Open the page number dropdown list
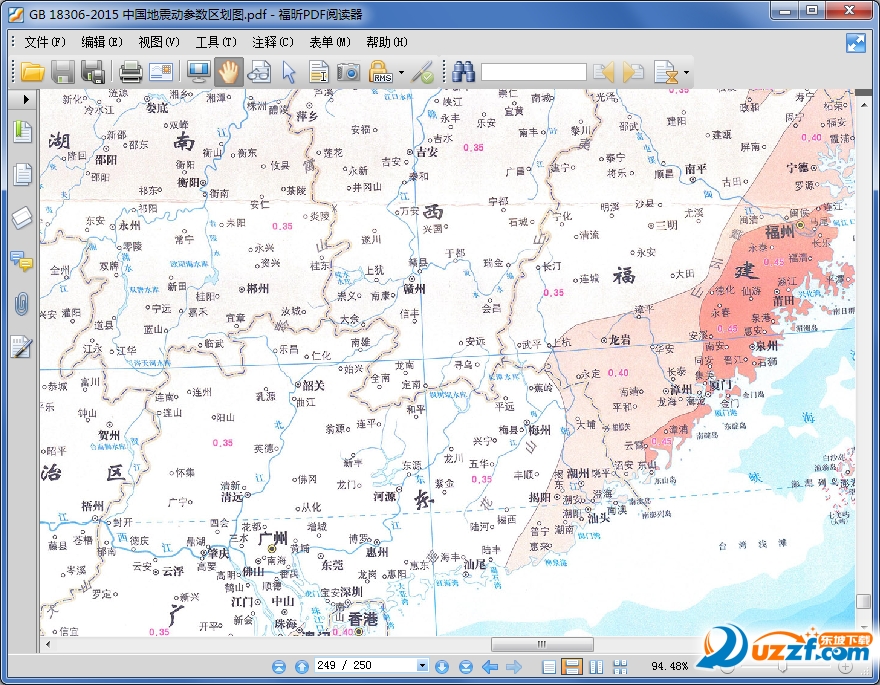 click(423, 665)
